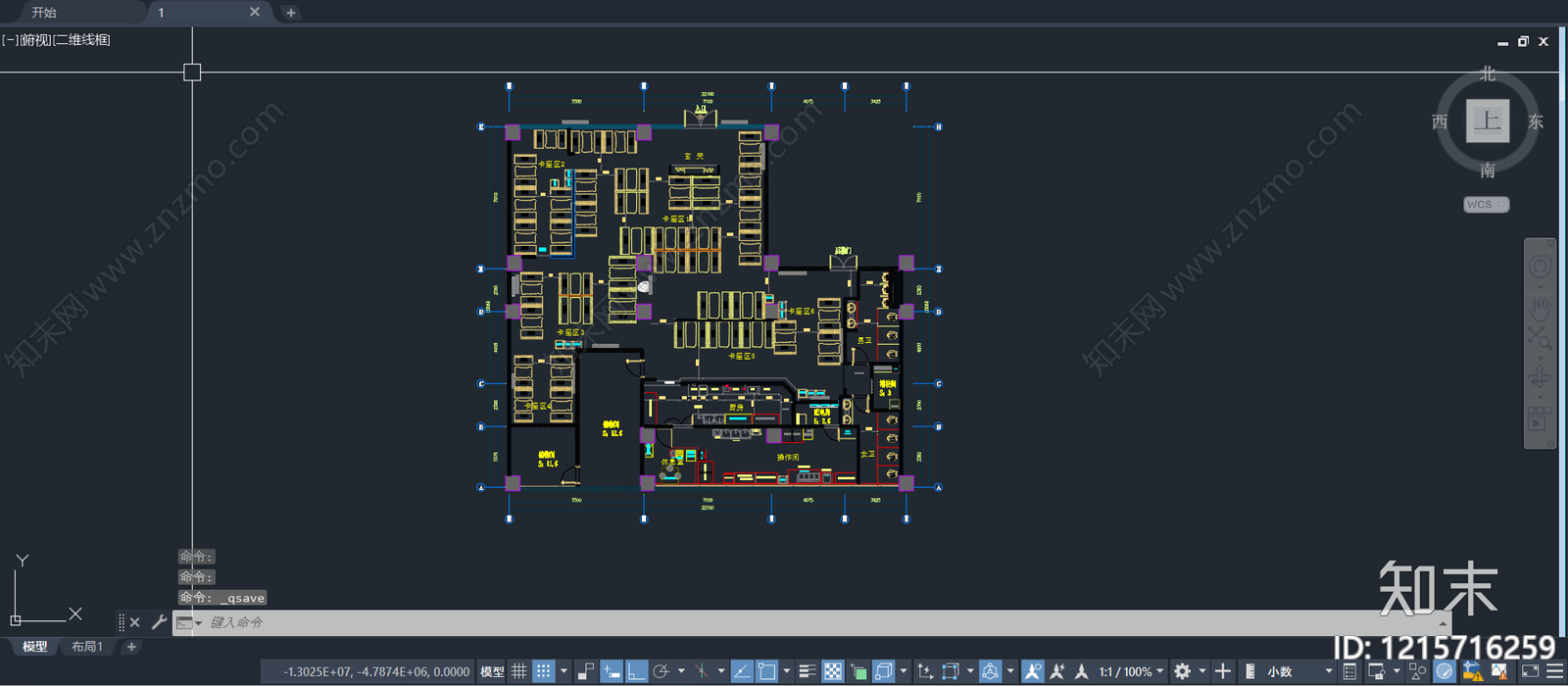Click the 2D object snap icon
1568x686 pixels.
coord(766,671)
